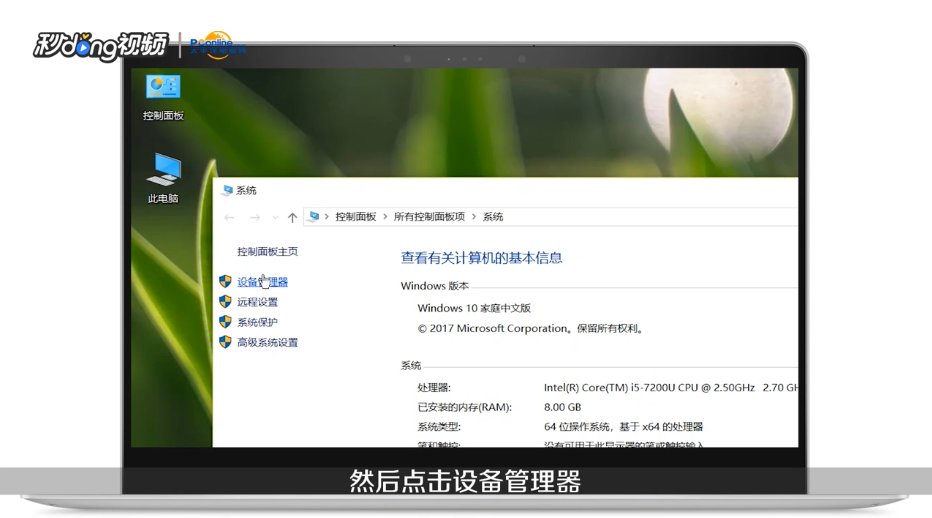Go up one level with up arrow
Viewport: 932px width, 518px height.
coord(292,218)
